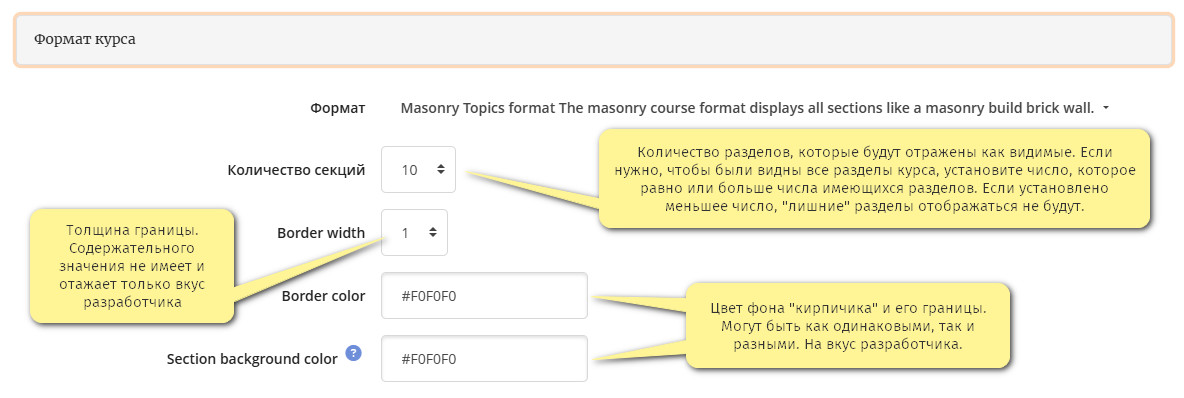Click the yellow note about Количество разделов
This screenshot has height=398, width=1184.
(x=874, y=178)
